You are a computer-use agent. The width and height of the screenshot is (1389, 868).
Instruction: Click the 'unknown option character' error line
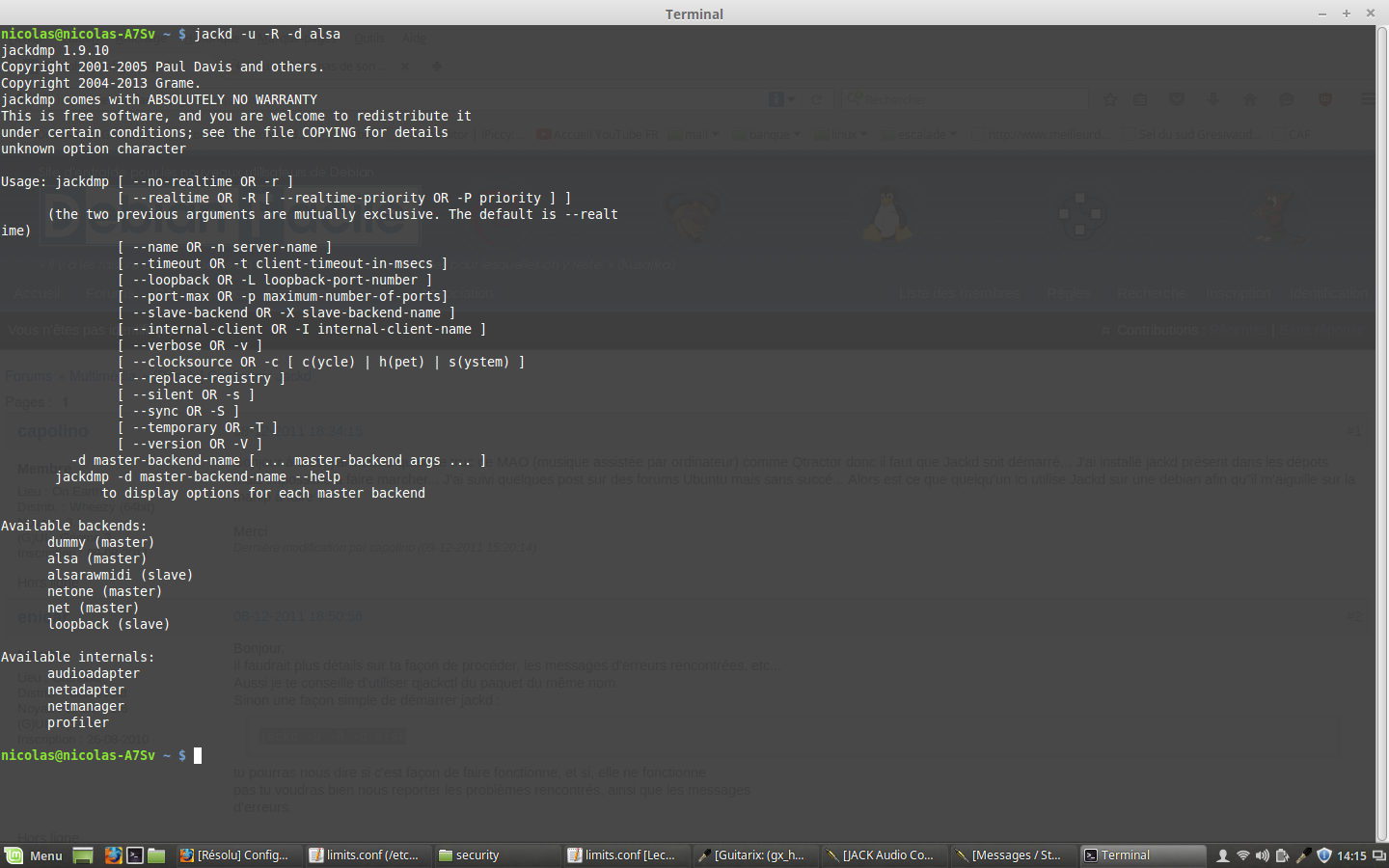94,149
